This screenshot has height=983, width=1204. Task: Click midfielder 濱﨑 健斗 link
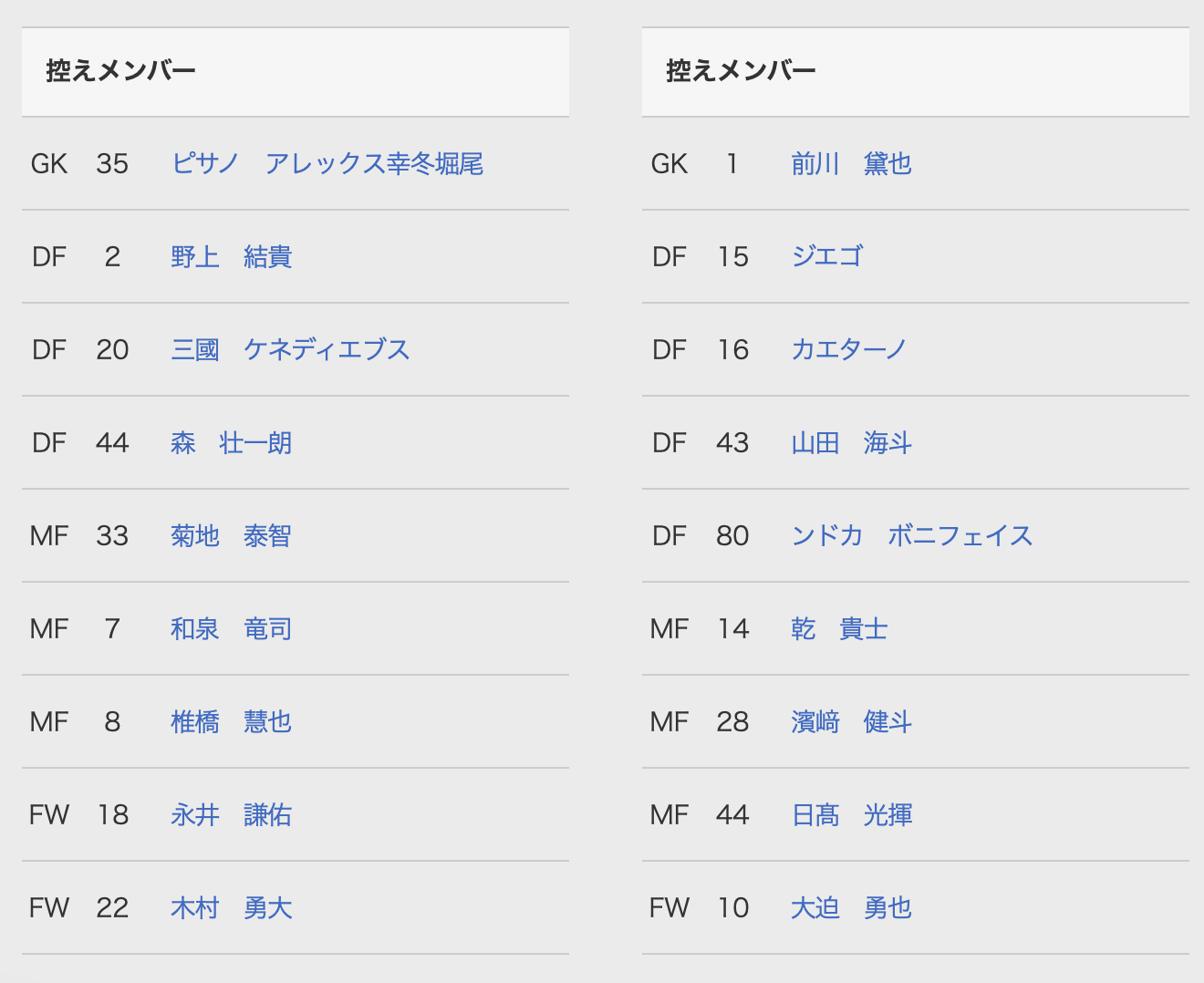click(x=851, y=722)
